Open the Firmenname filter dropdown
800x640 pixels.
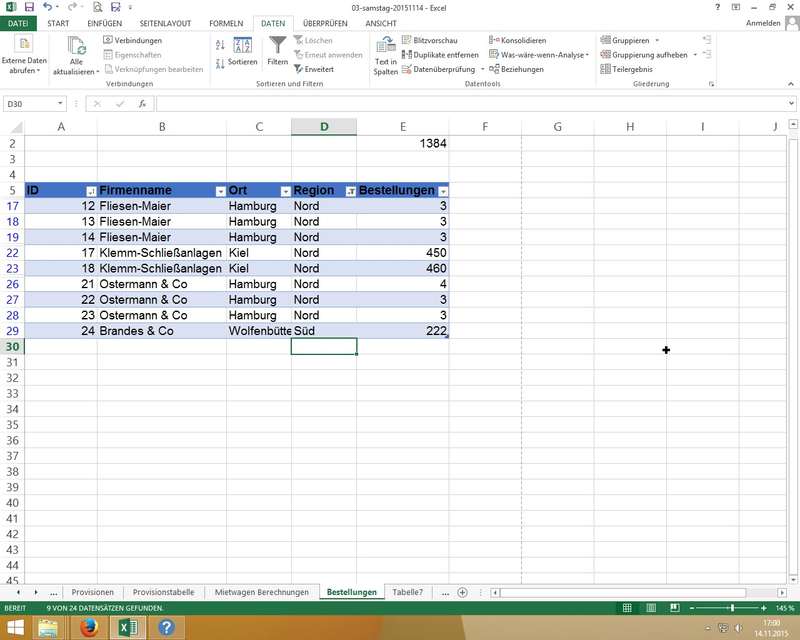(220, 191)
